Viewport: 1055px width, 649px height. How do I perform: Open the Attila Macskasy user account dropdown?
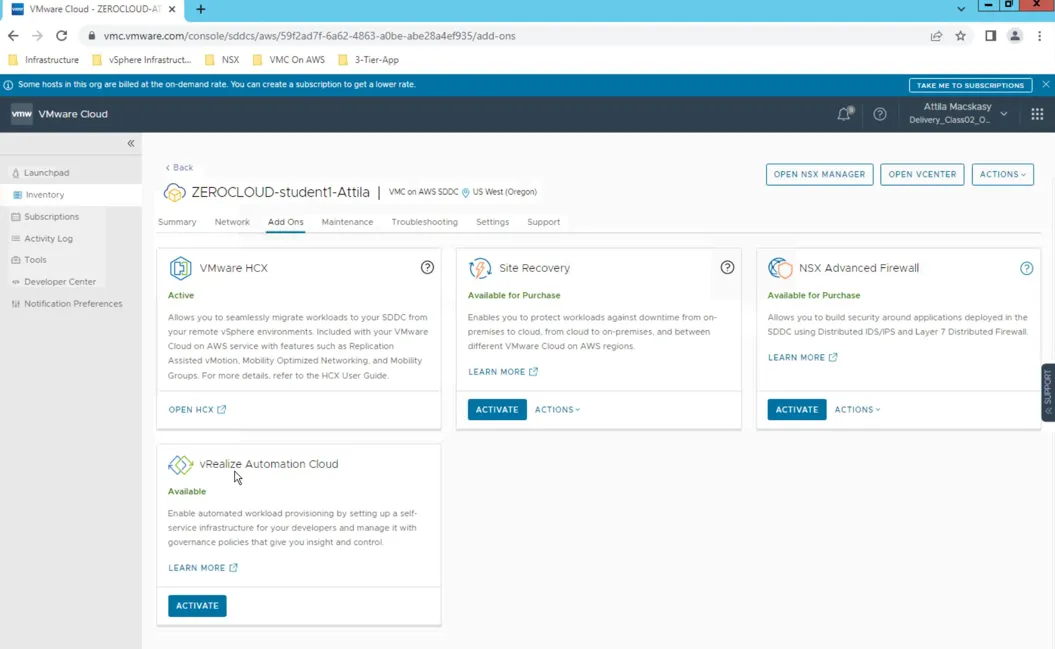(x=957, y=113)
